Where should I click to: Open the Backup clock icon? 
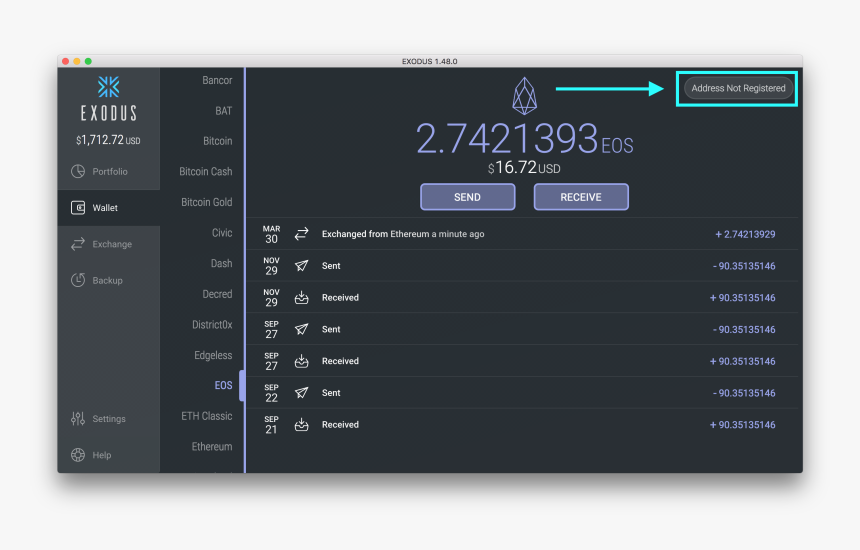pyautogui.click(x=78, y=280)
